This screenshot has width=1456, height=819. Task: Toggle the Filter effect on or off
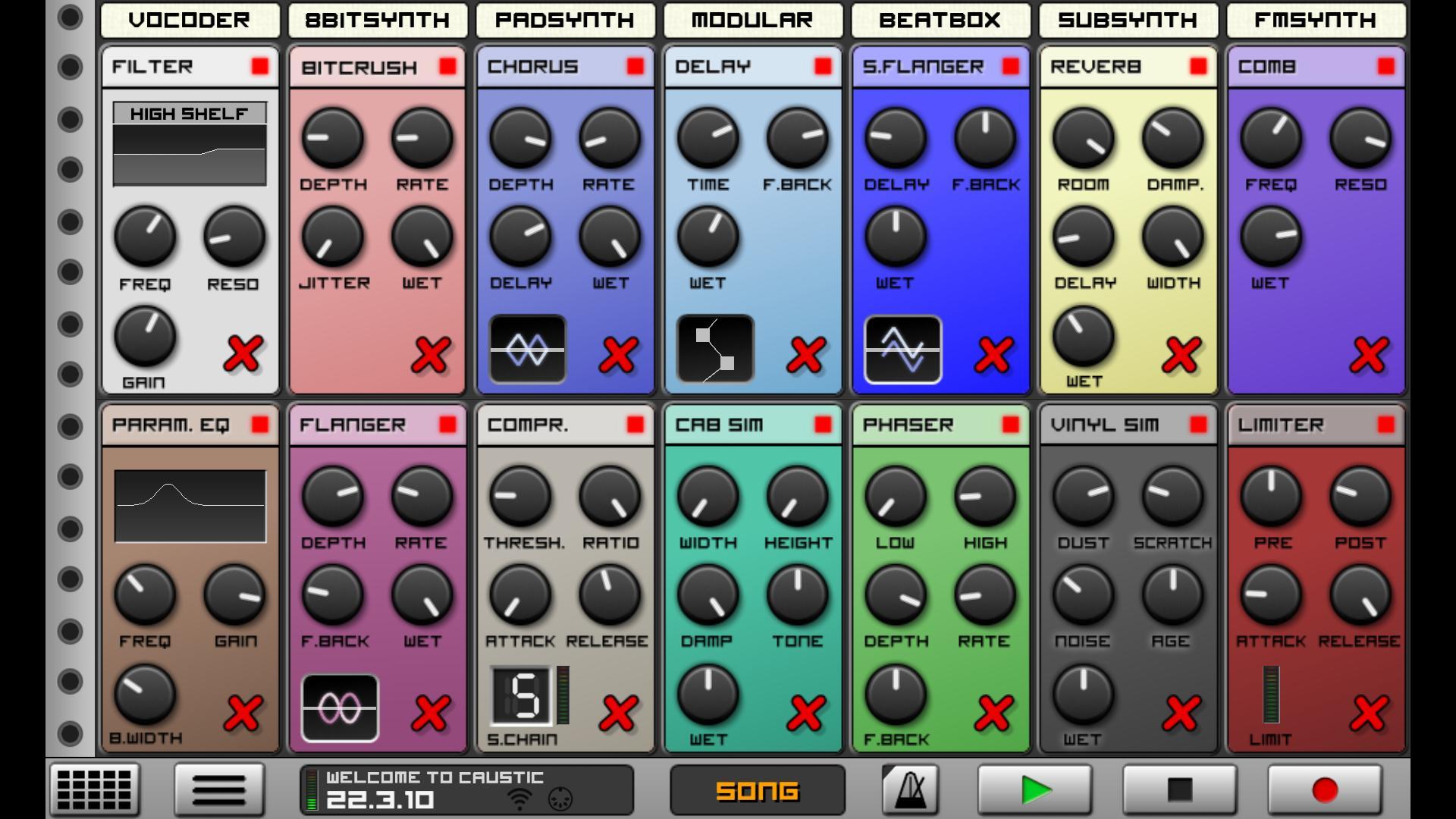pos(260,67)
